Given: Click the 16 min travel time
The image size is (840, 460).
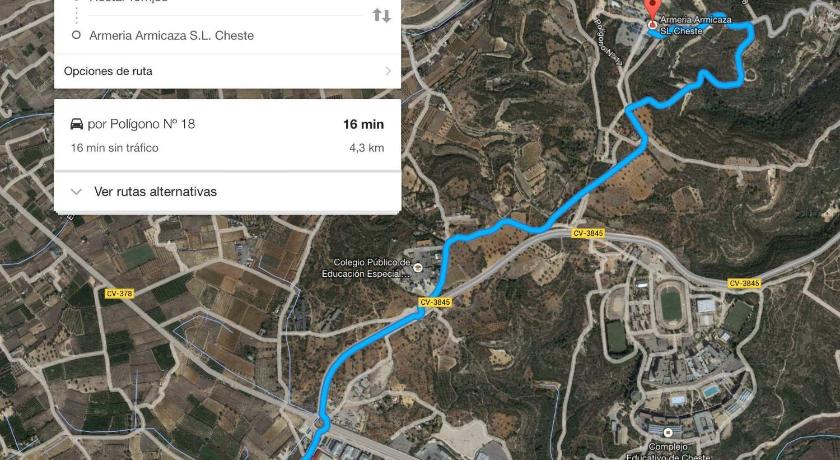Looking at the screenshot, I should pyautogui.click(x=363, y=124).
